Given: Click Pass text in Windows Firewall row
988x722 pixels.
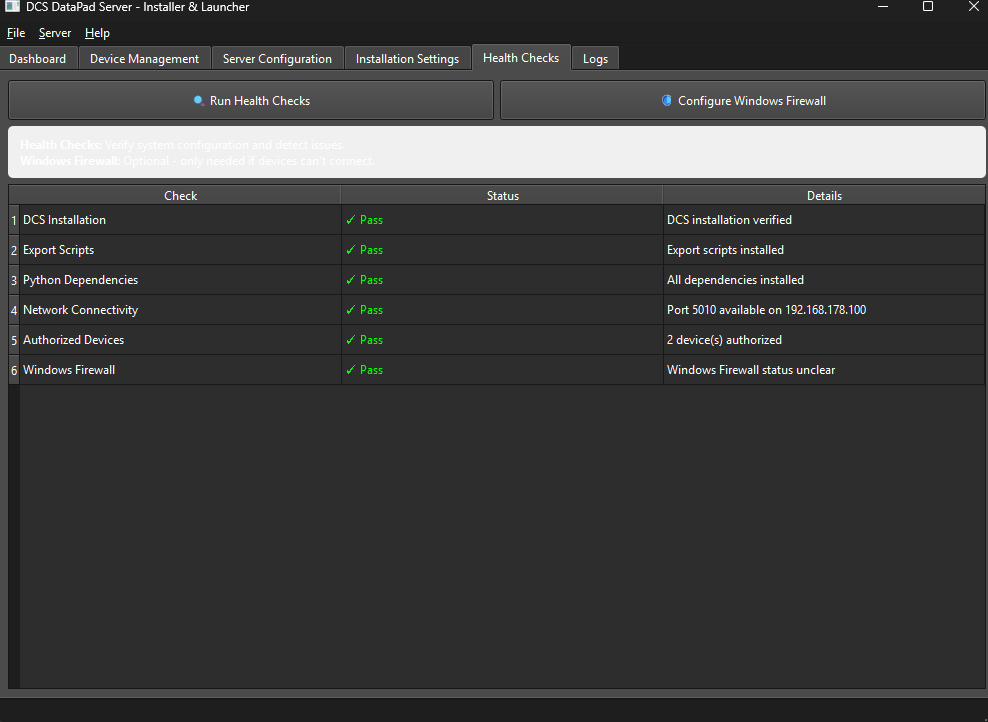Looking at the screenshot, I should 371,370.
